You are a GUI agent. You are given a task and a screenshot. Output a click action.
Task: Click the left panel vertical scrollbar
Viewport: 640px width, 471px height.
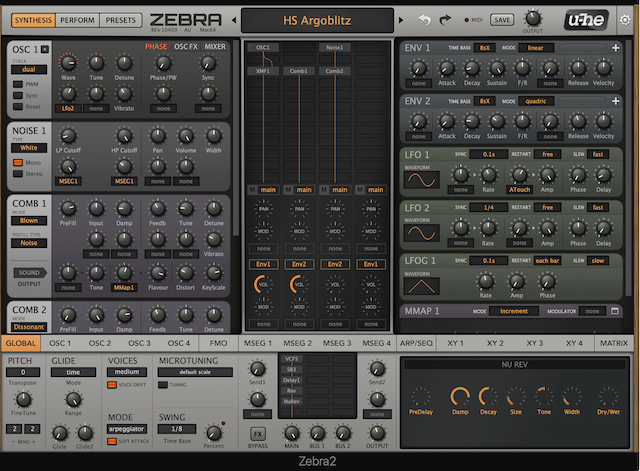tap(236, 139)
